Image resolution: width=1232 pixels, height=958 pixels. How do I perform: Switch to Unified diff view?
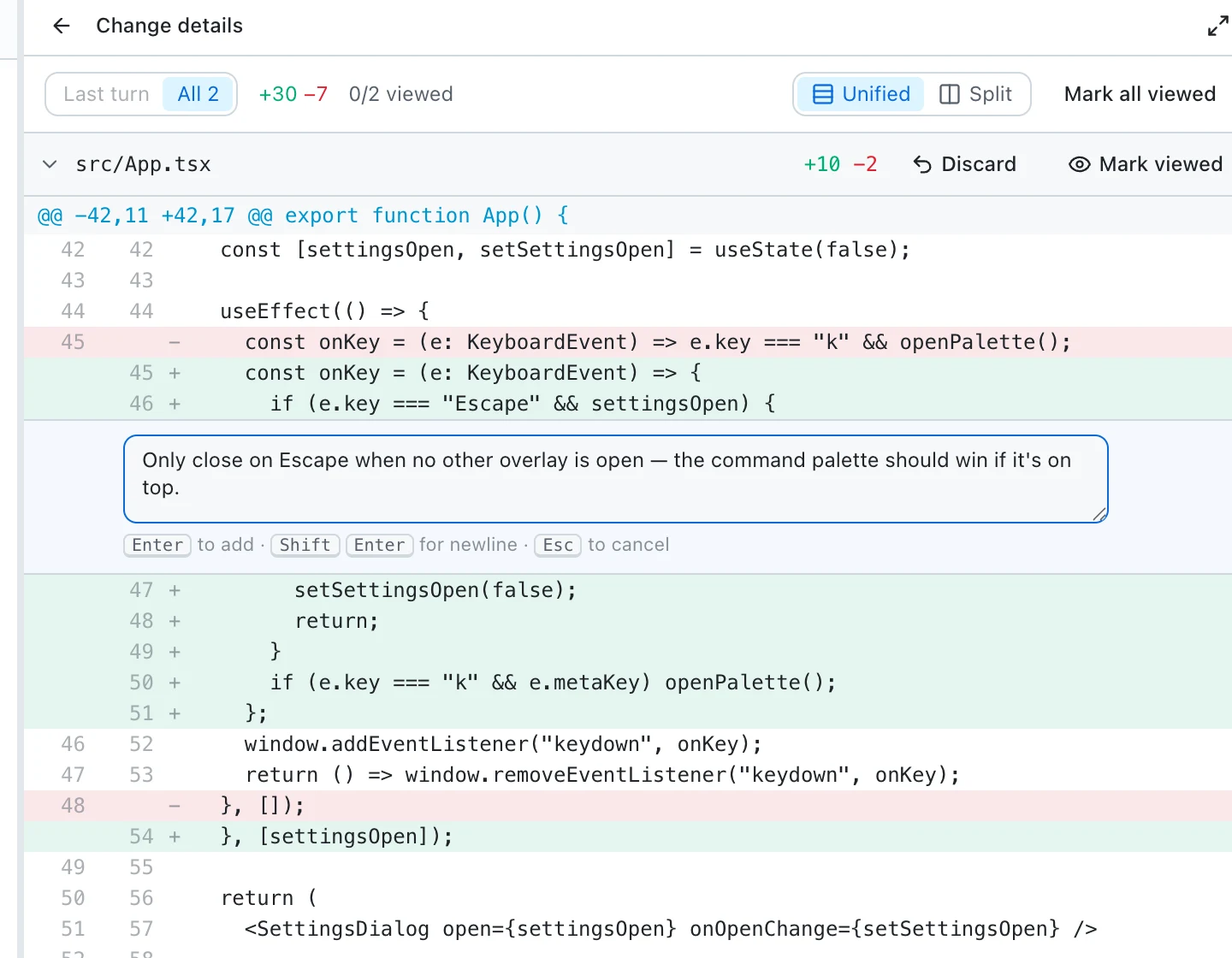861,94
